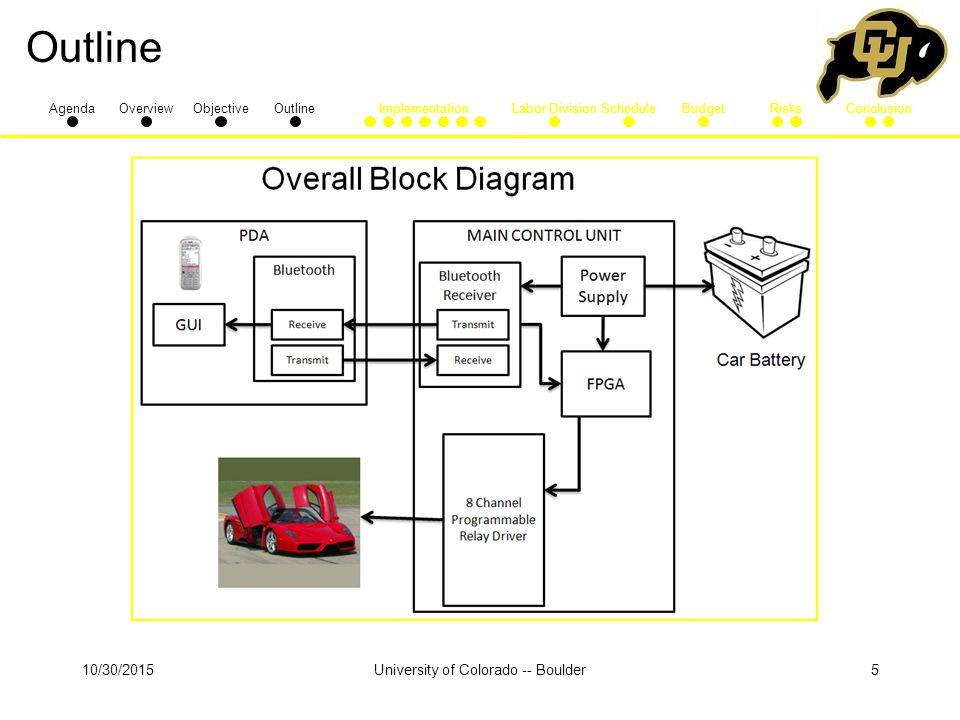Open the Risks section
This screenshot has width=960, height=720.
[786, 108]
